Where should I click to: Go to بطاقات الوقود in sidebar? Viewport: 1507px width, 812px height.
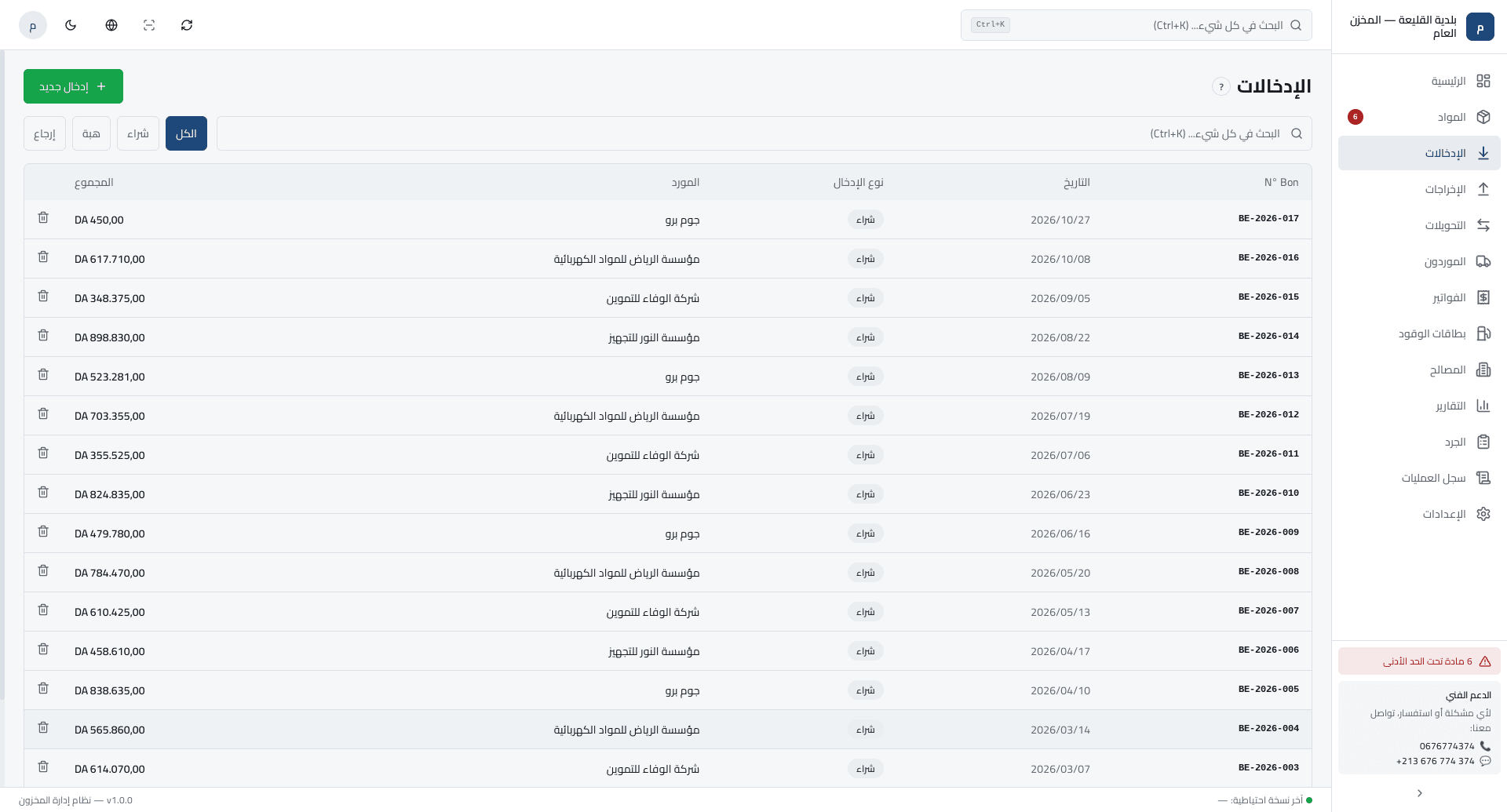click(x=1419, y=333)
